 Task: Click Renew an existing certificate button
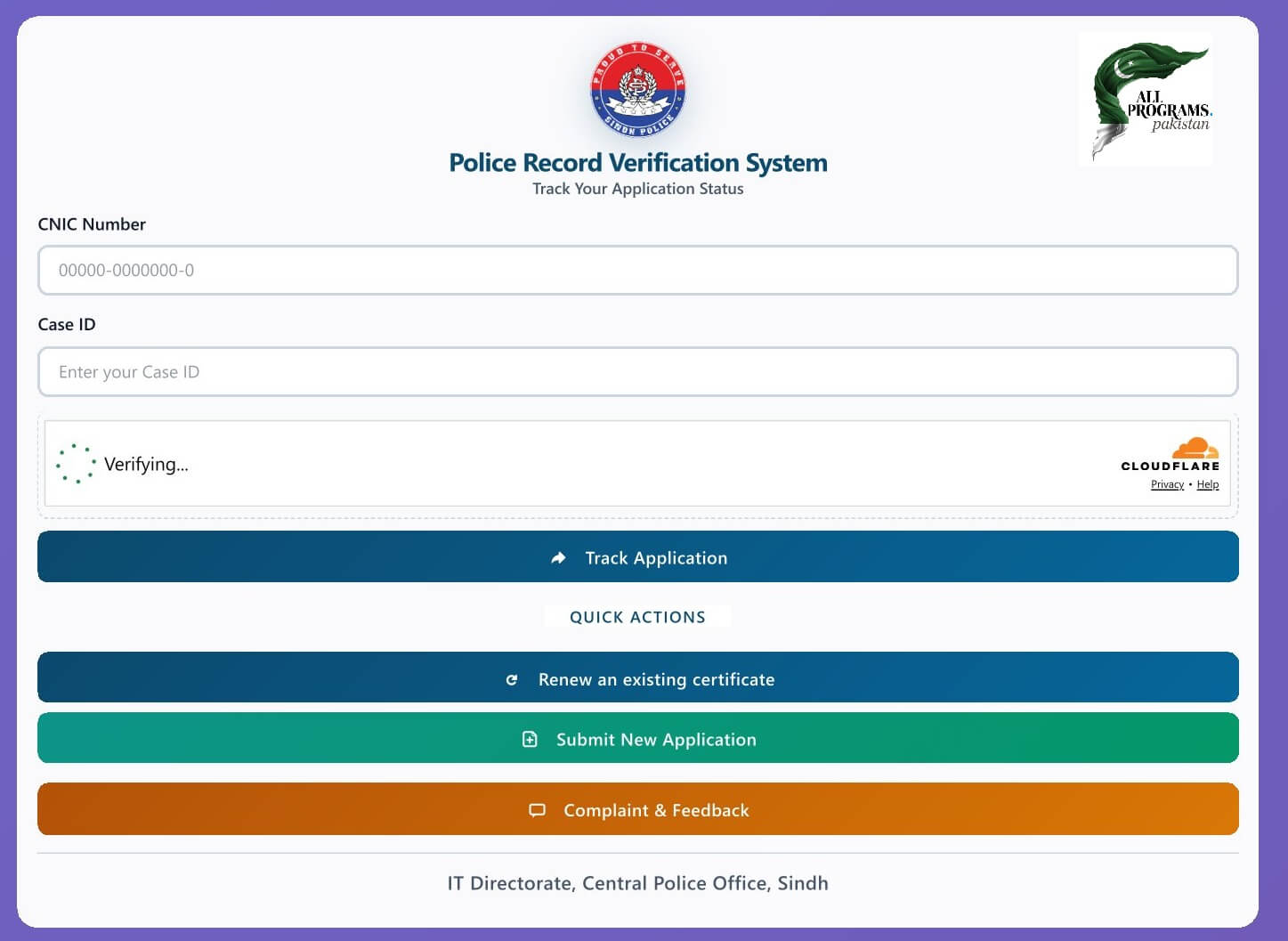637,677
